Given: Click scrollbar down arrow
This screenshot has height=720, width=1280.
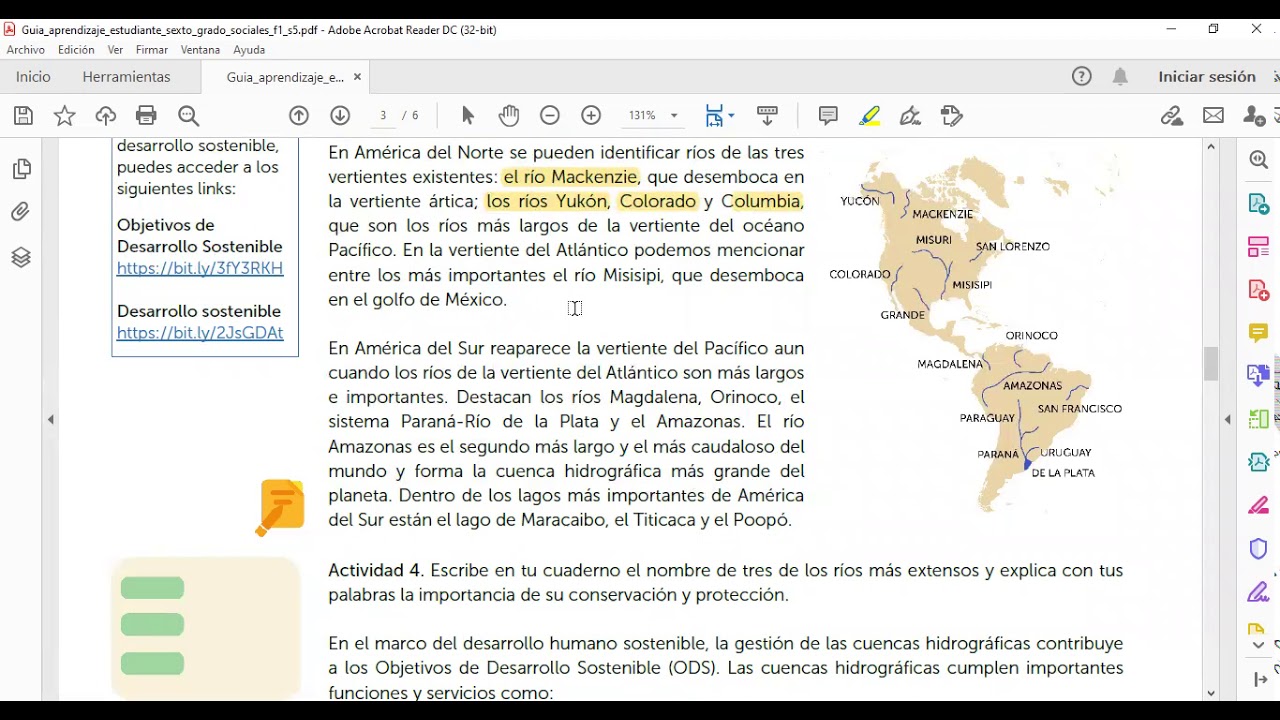Looking at the screenshot, I should coord(1211,693).
